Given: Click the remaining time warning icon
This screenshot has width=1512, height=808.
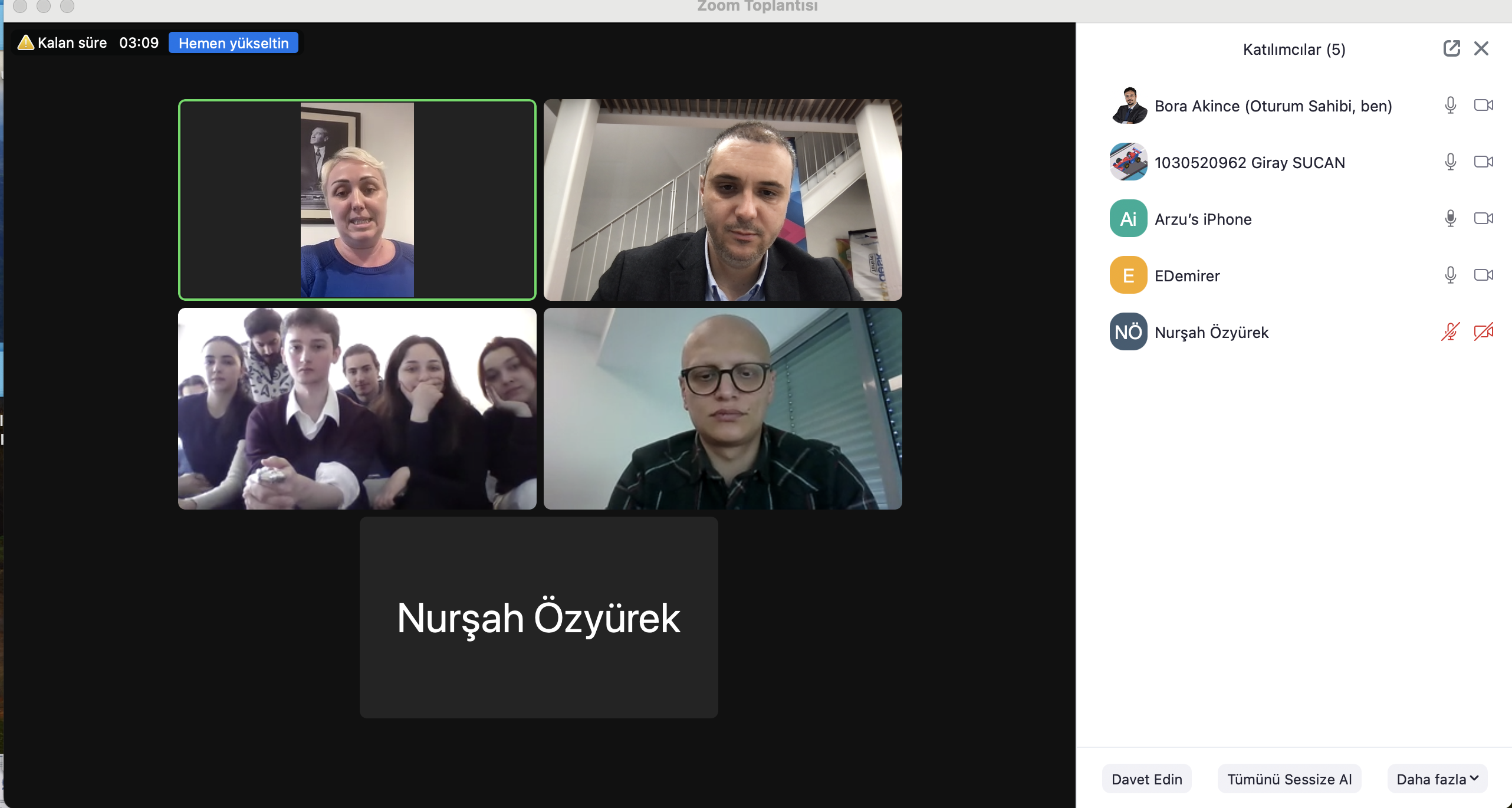Looking at the screenshot, I should click(x=25, y=42).
